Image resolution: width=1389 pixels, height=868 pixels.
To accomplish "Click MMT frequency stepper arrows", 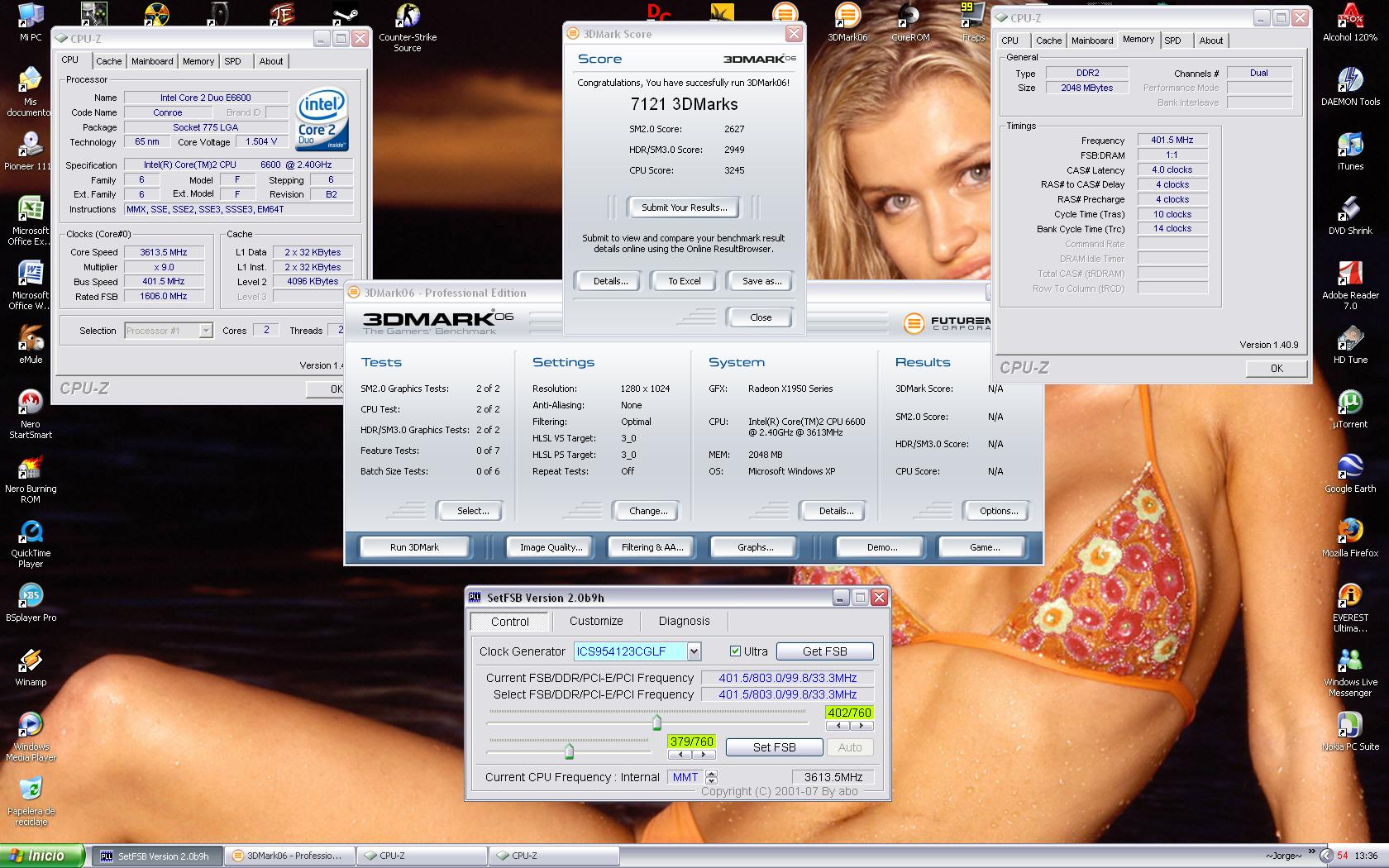I will [x=711, y=777].
